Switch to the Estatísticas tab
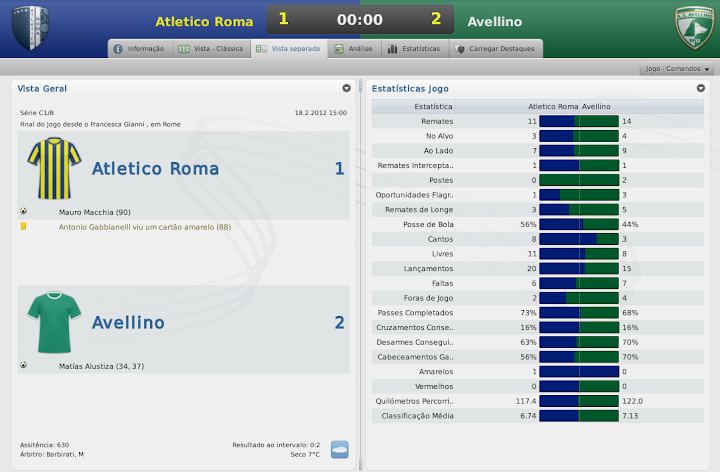This screenshot has width=720, height=472. 412,48
